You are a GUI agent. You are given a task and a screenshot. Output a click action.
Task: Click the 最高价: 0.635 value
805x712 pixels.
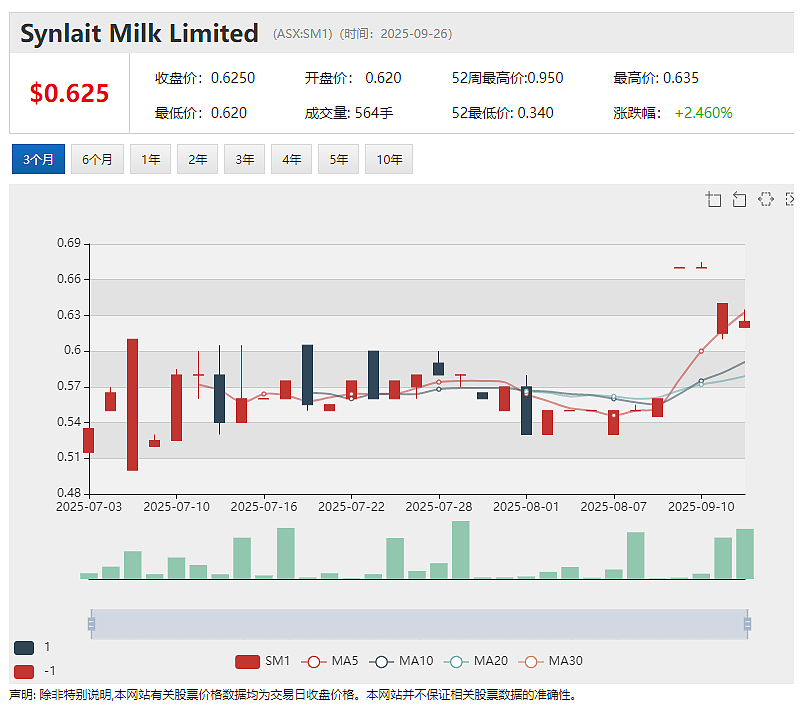pos(656,78)
